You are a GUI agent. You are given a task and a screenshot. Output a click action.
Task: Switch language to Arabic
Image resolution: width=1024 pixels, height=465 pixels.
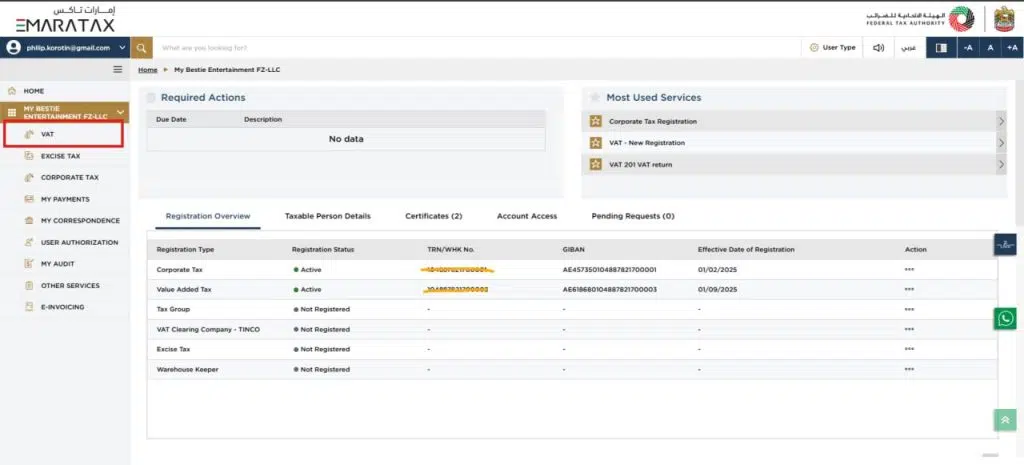point(908,48)
